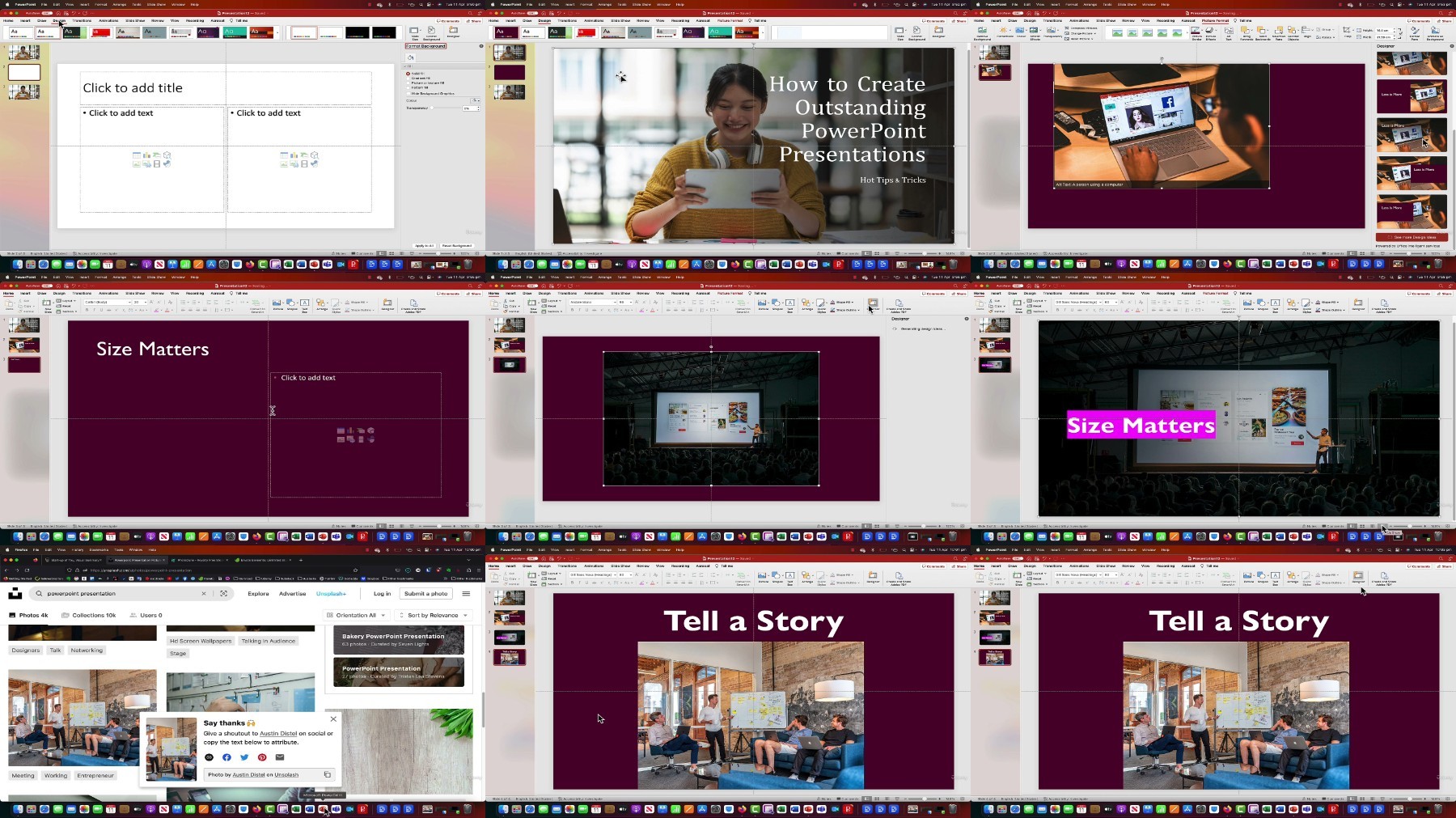Open Slide Size in the Format Background window's ribbon

[415, 33]
